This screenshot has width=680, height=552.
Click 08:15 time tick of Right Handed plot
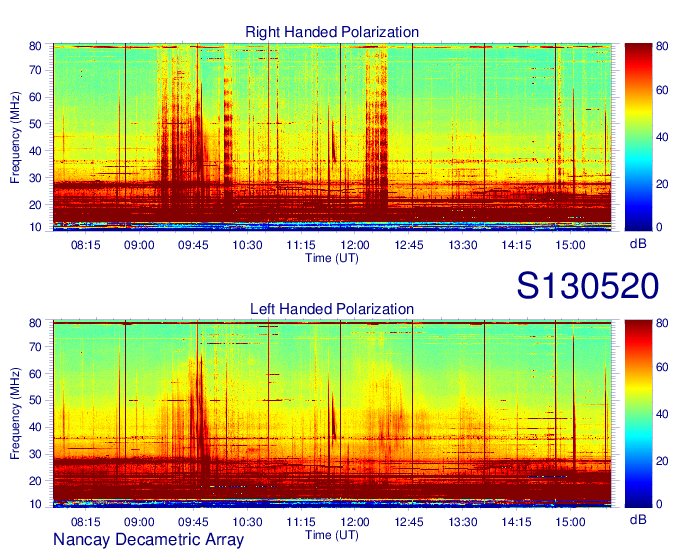[85, 245]
